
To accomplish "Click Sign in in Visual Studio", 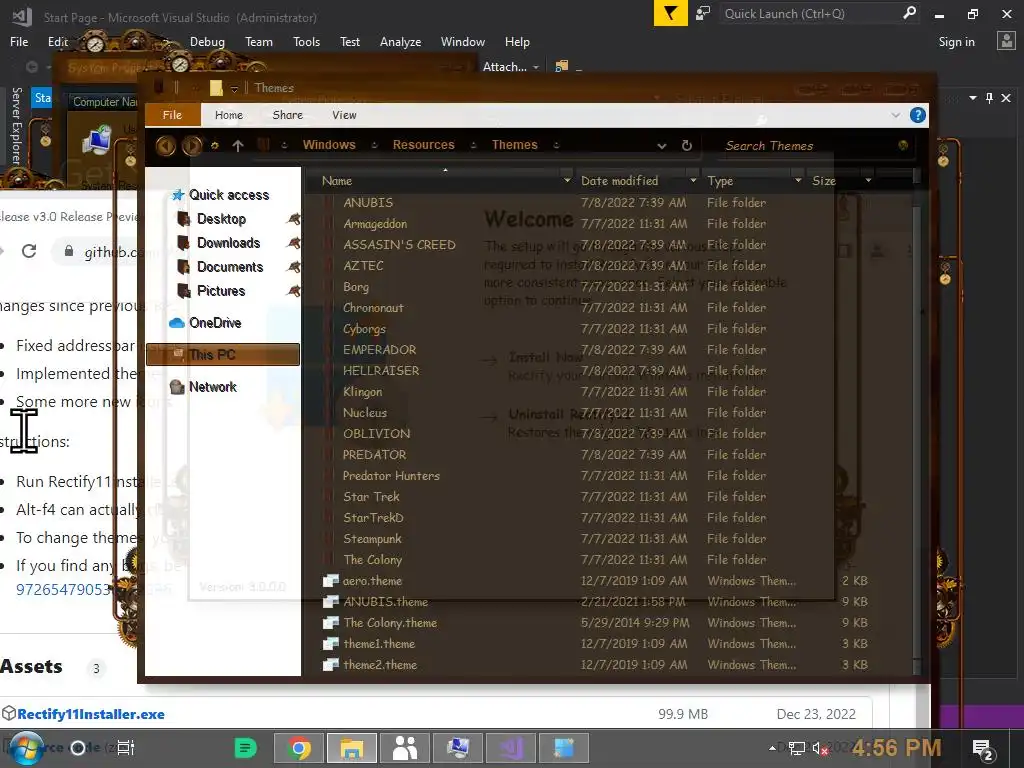I will (957, 42).
